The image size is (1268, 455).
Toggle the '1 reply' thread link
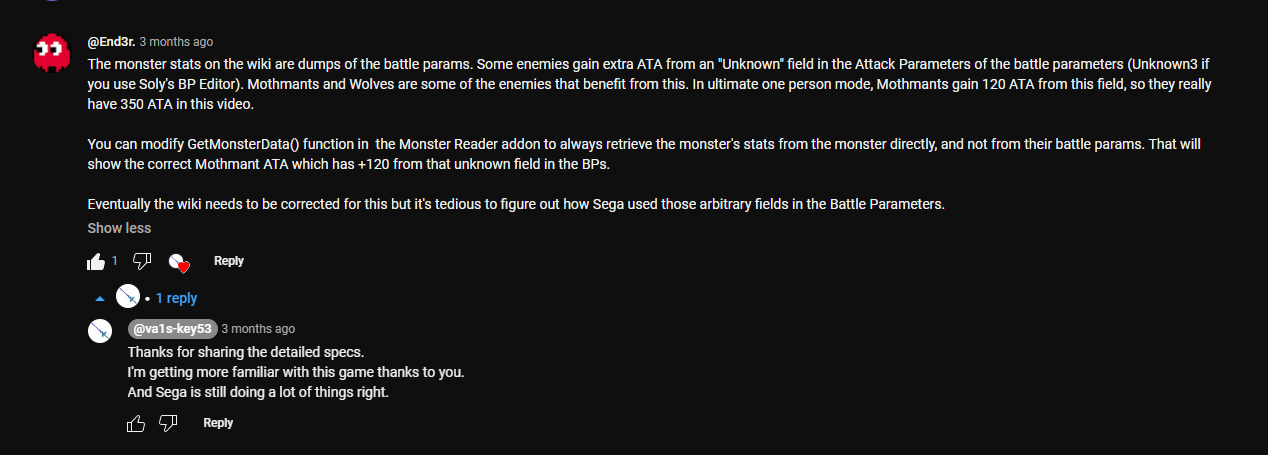[x=176, y=298]
